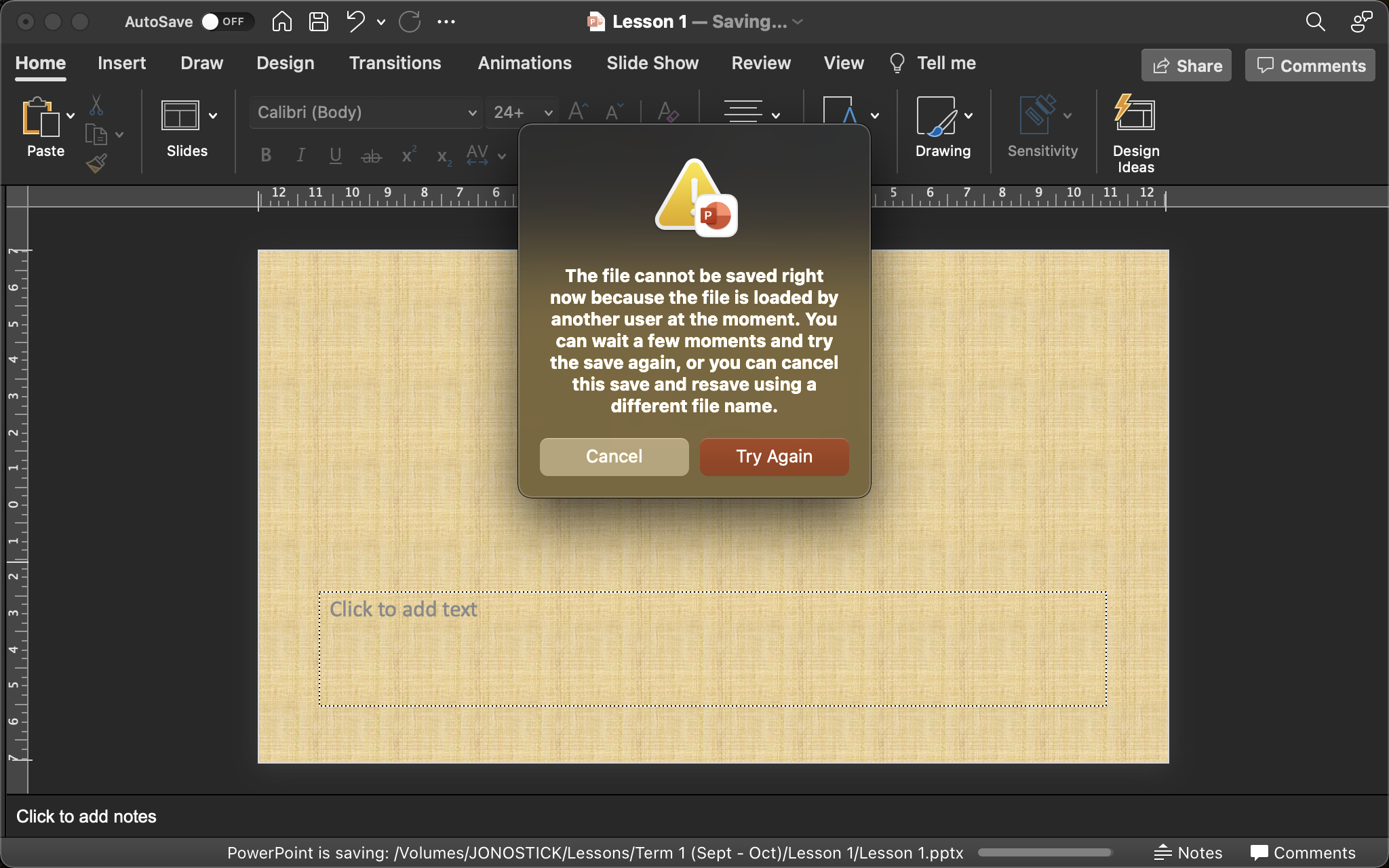1389x868 pixels.
Task: Click the Undo arrow icon
Action: pyautogui.click(x=356, y=22)
